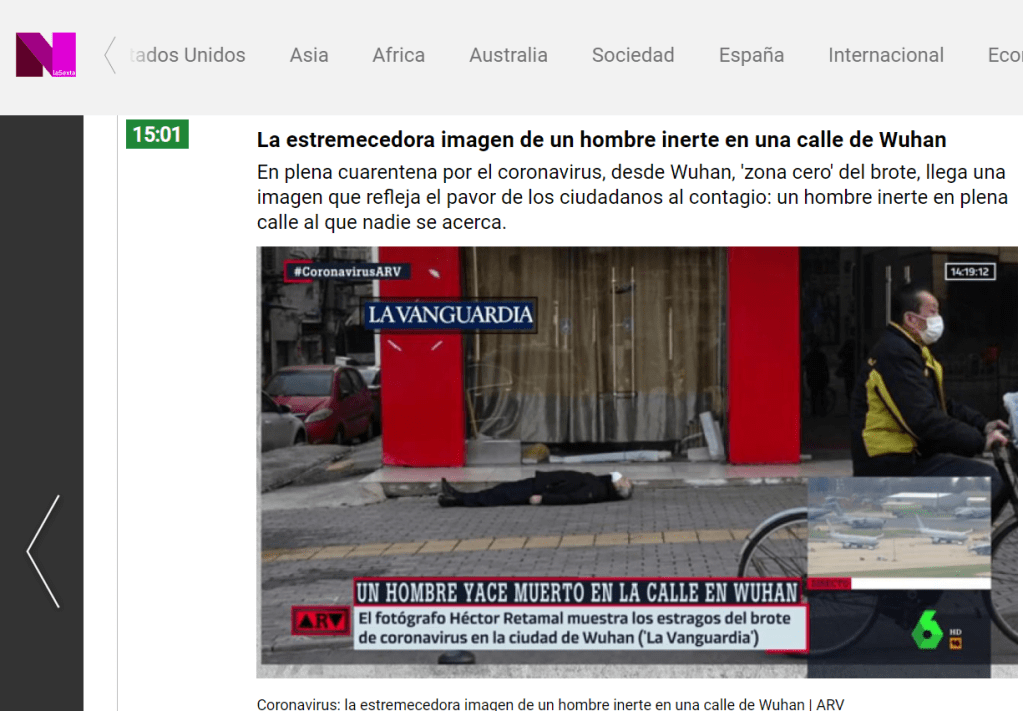Click the article summary paragraph text
The image size is (1023, 711).
pos(630,197)
